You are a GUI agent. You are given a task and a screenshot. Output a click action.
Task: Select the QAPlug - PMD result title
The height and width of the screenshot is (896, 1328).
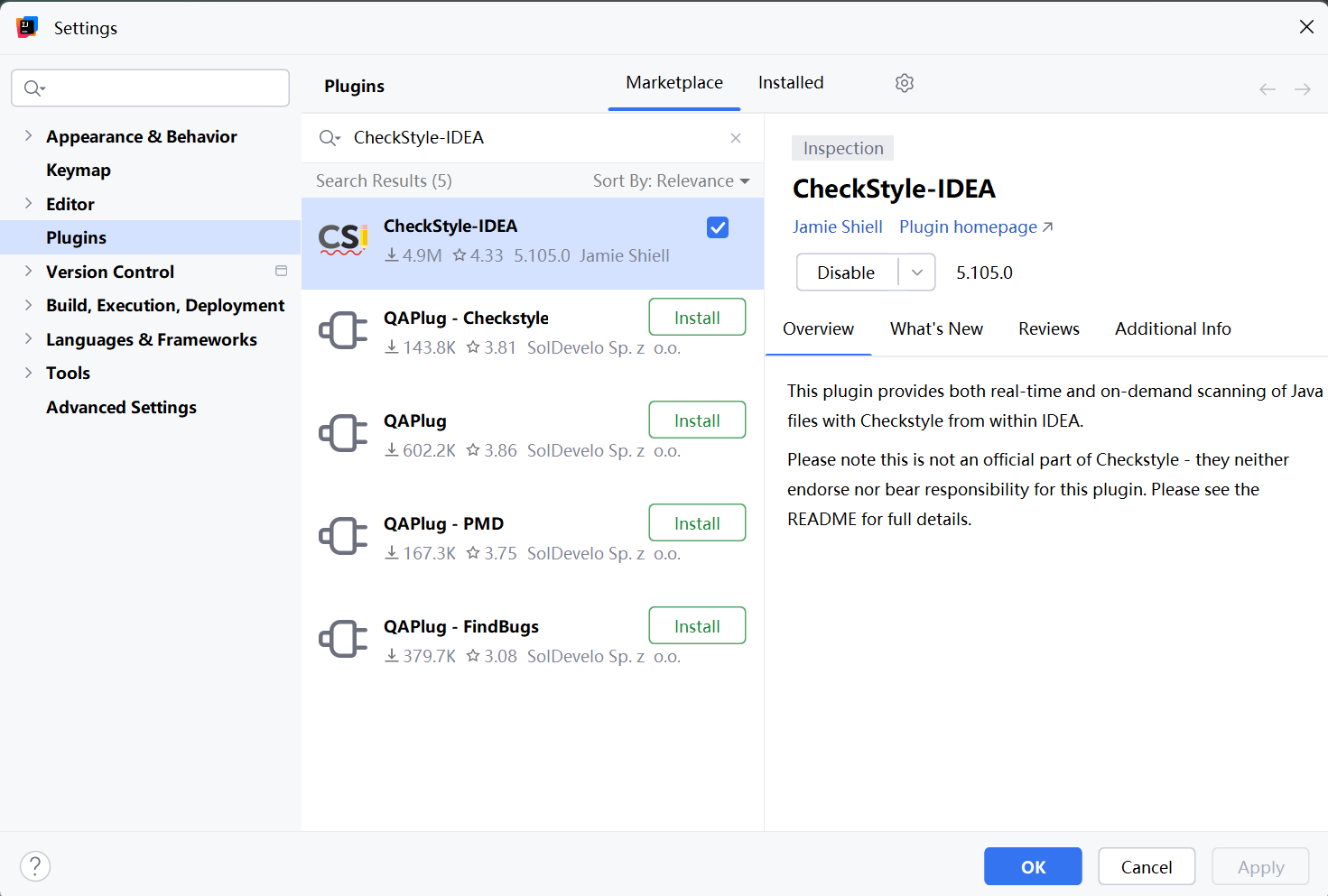click(x=443, y=523)
